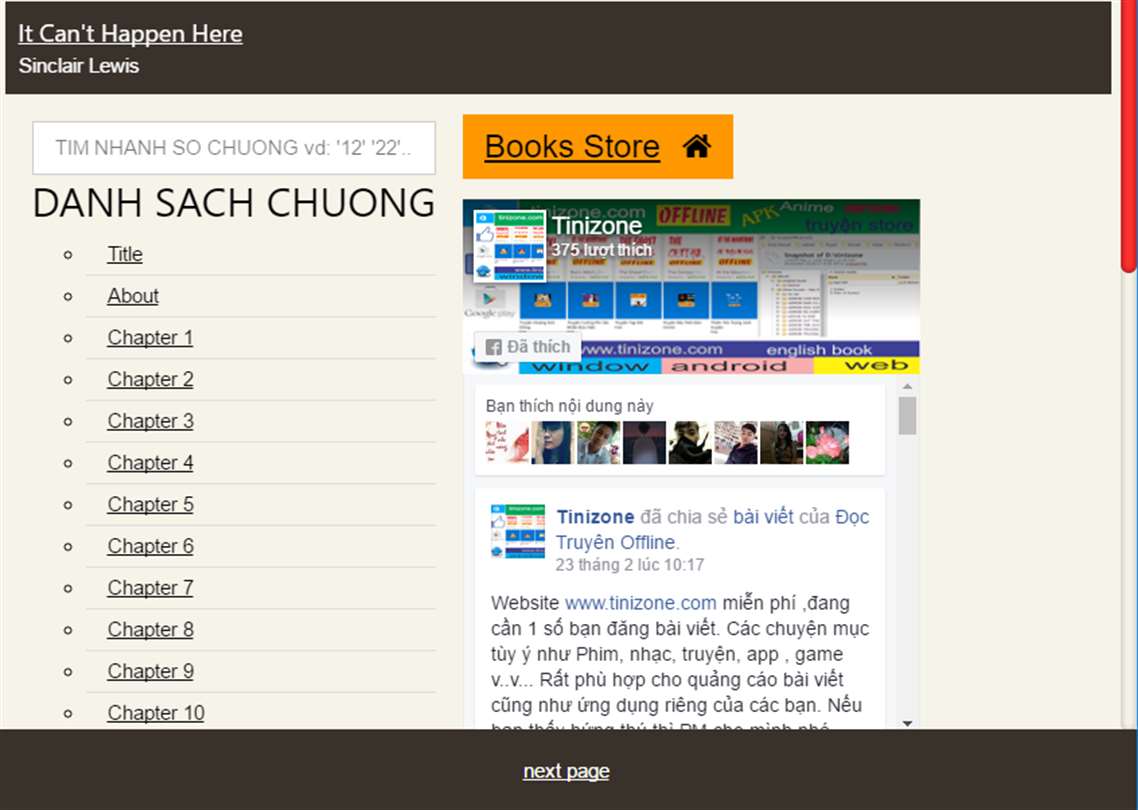Click the www.tinizone.com link in the post
This screenshot has width=1138, height=810.
[x=641, y=603]
